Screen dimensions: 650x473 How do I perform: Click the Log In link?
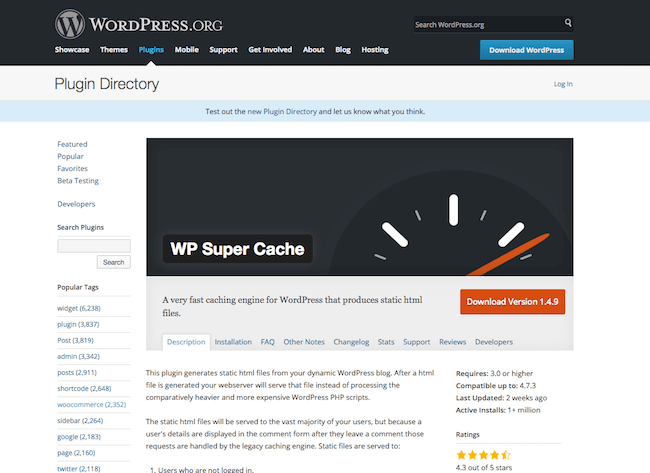(x=563, y=84)
